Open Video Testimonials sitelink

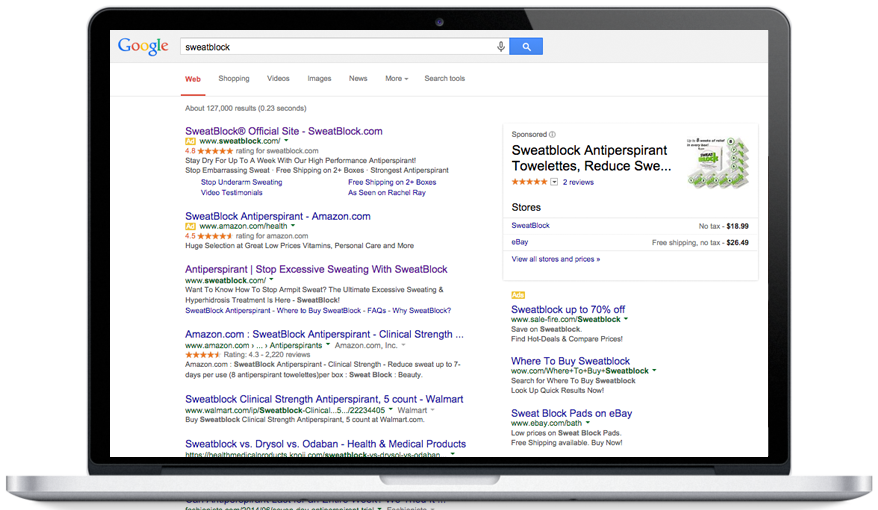coord(231,193)
